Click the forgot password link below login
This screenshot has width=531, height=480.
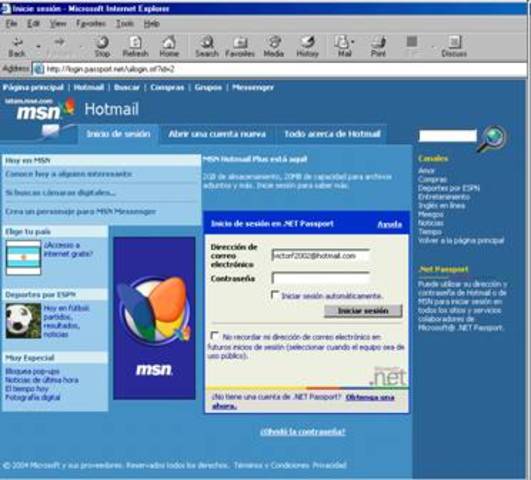[303, 432]
